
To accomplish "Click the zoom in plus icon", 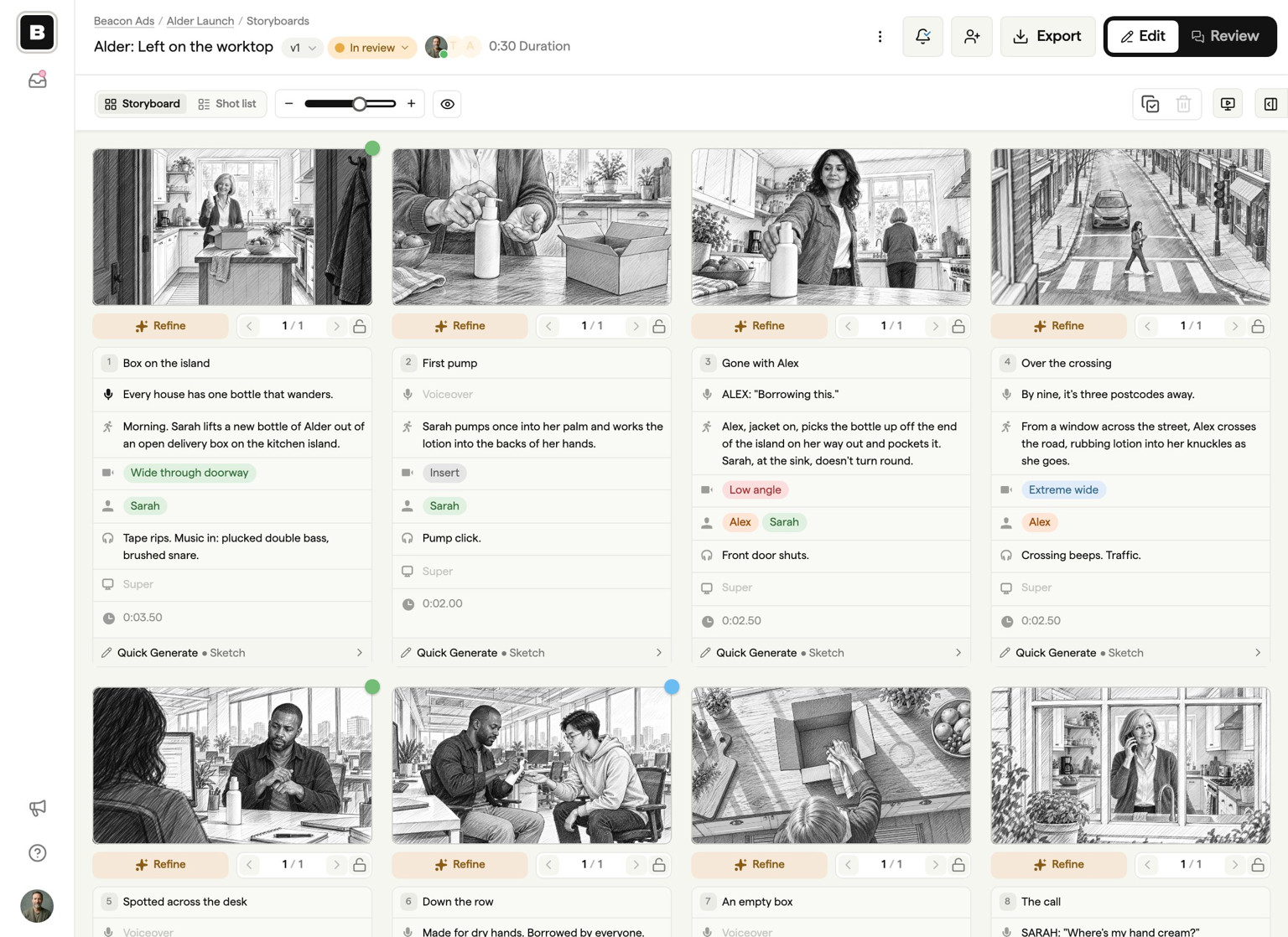I will coord(411,104).
